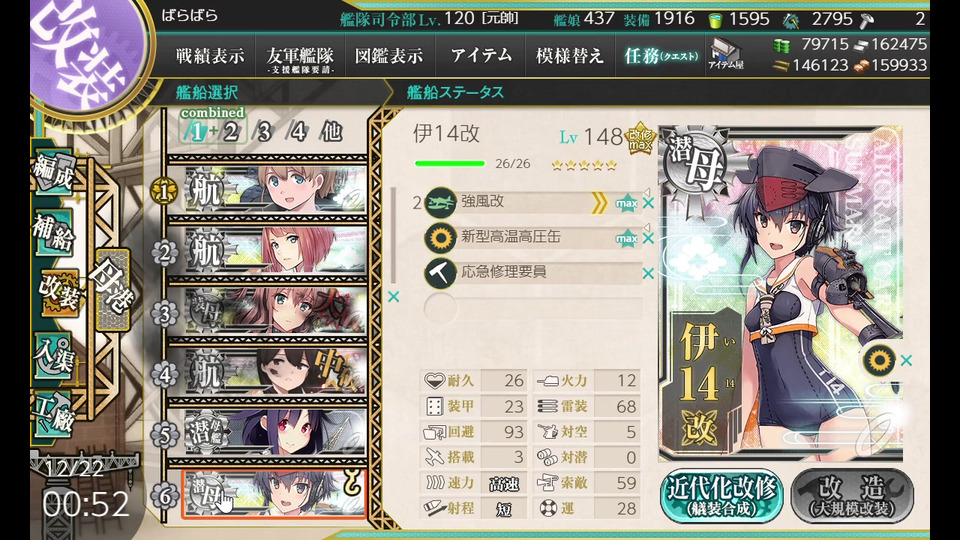Click the reinforcement expansion slot gear icon
The height and width of the screenshot is (540, 960).
pyautogui.click(x=879, y=361)
